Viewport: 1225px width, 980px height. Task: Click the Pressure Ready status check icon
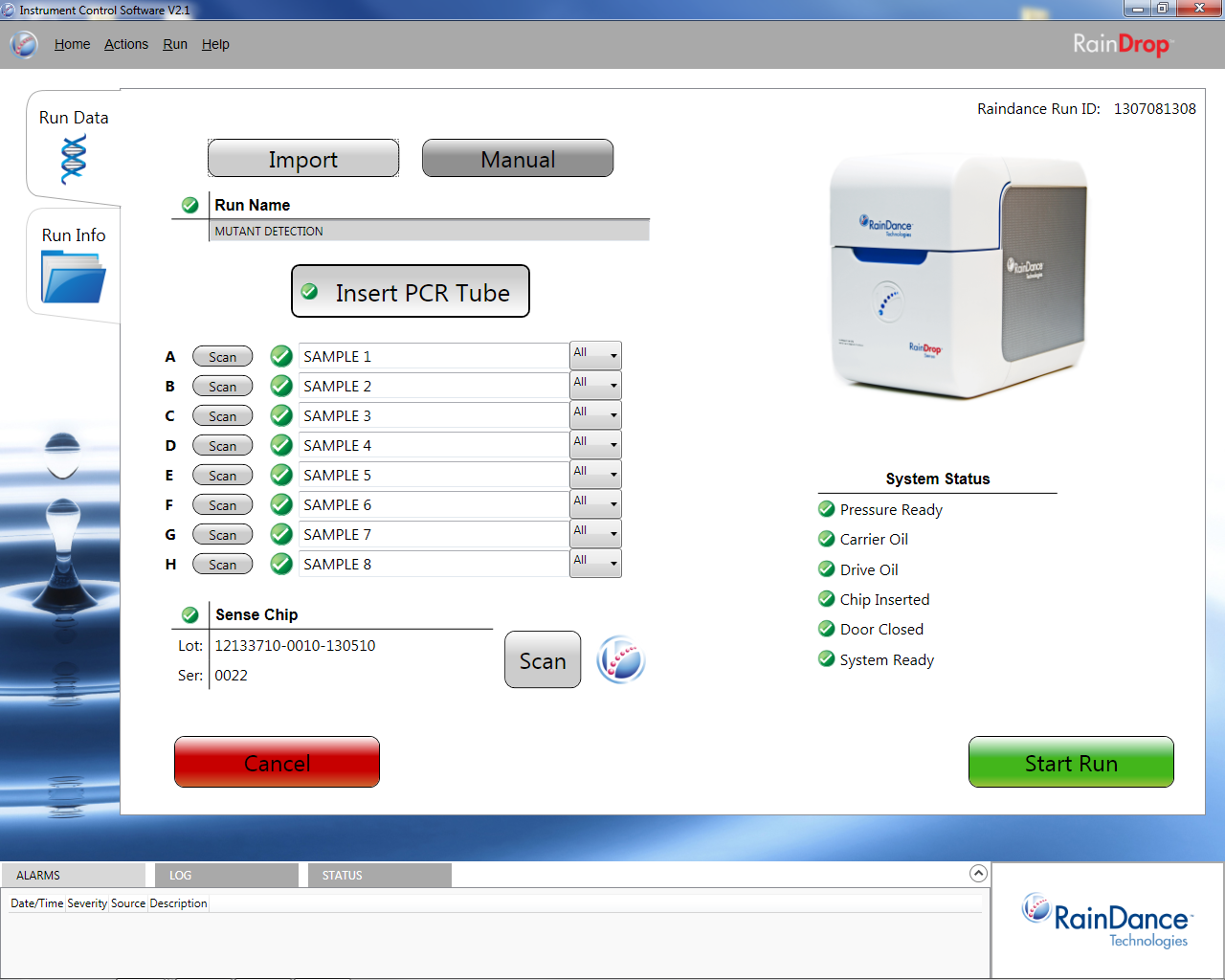827,509
